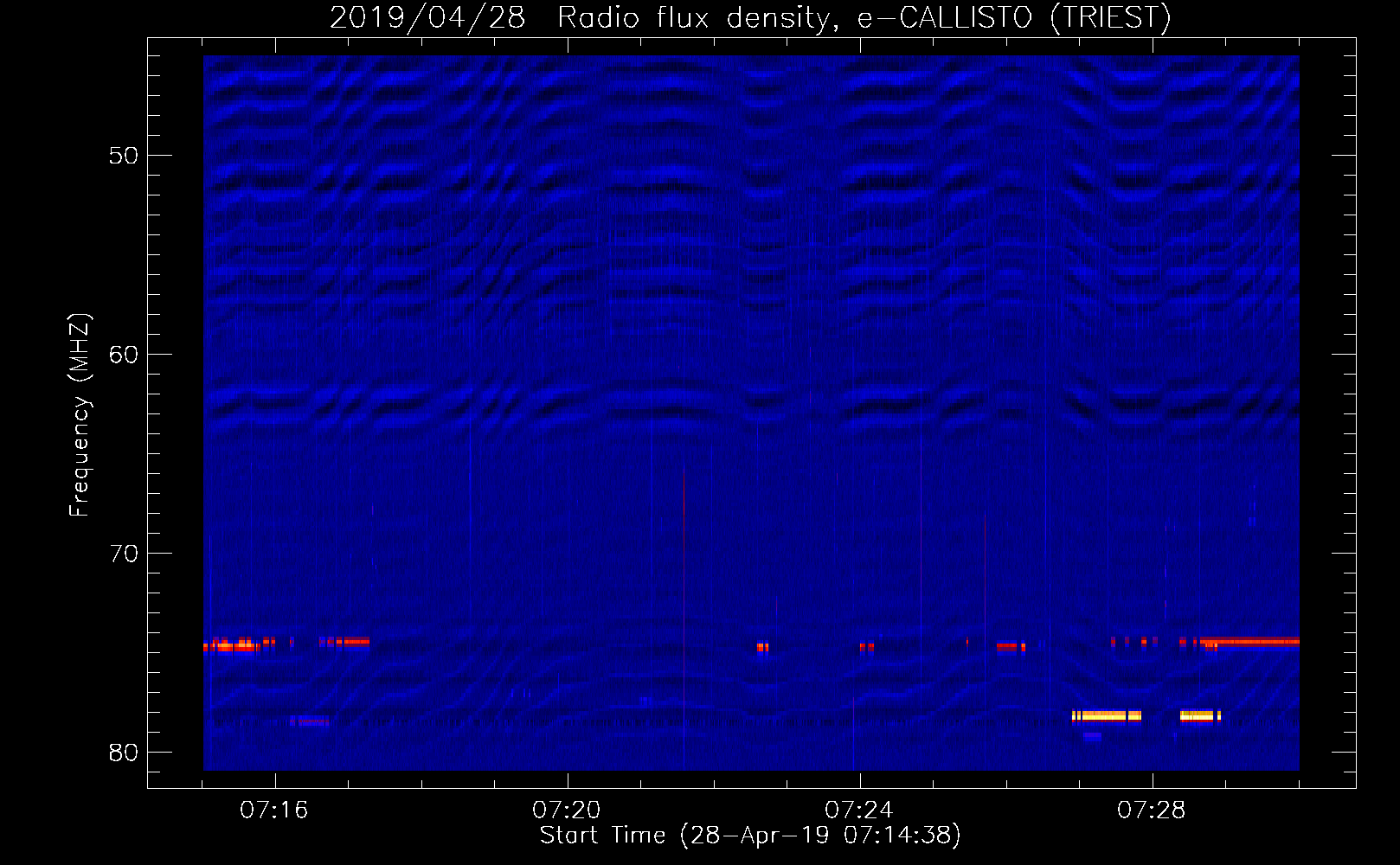This screenshot has height=865, width=1400.
Task: Click the 'Frequency (MHZ)' y-axis label
Action: 79,415
